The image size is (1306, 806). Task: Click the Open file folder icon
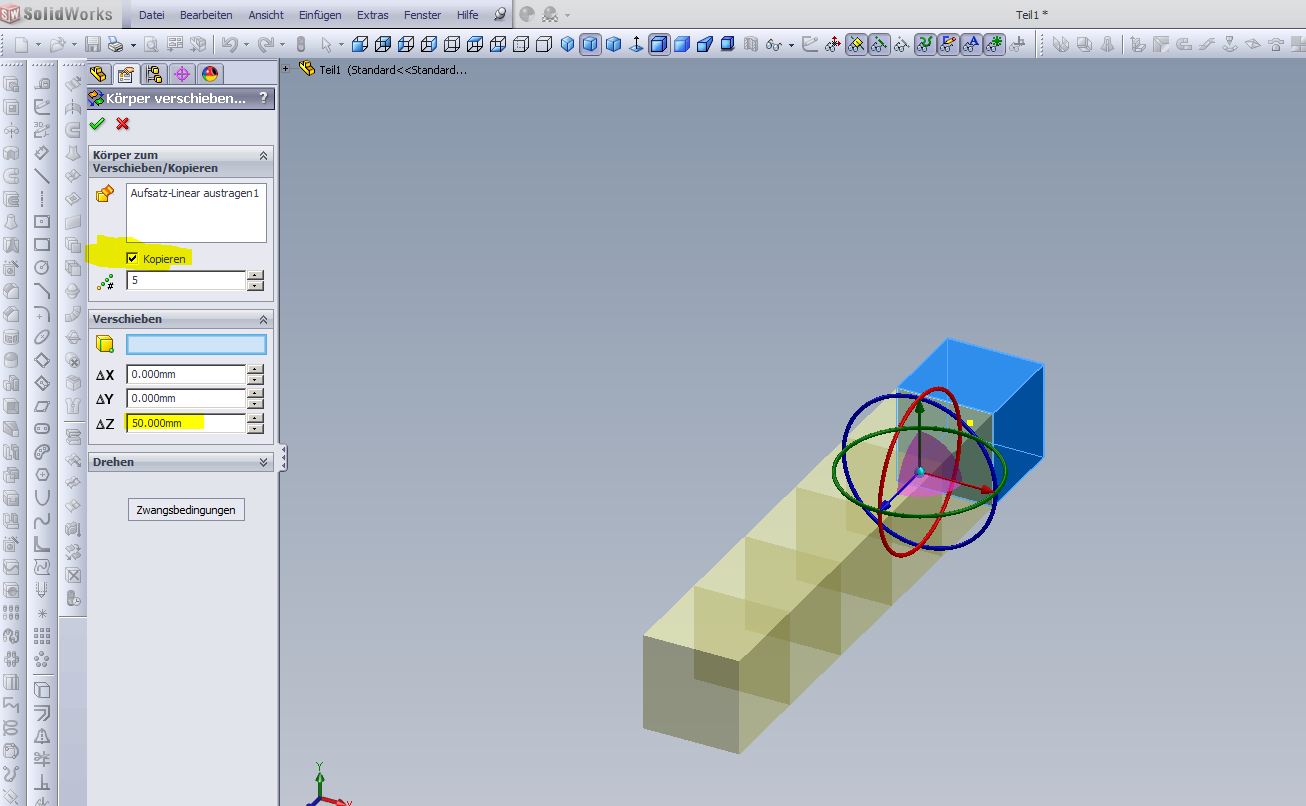click(x=57, y=44)
